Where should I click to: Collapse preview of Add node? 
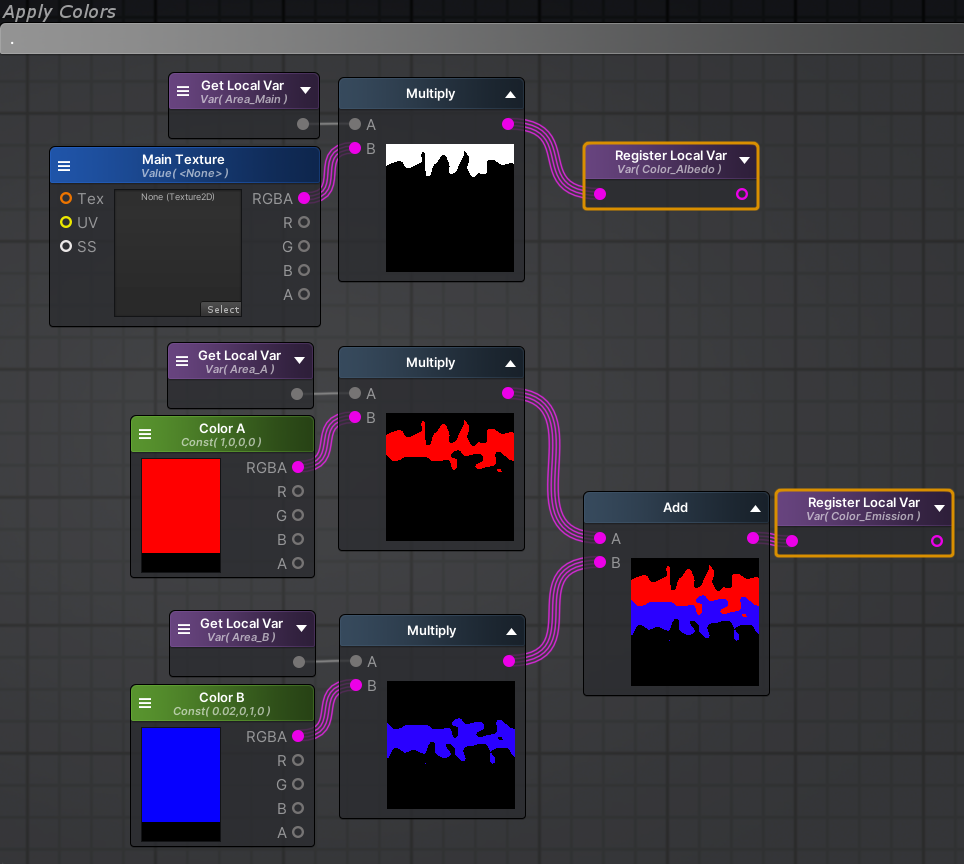click(756, 509)
